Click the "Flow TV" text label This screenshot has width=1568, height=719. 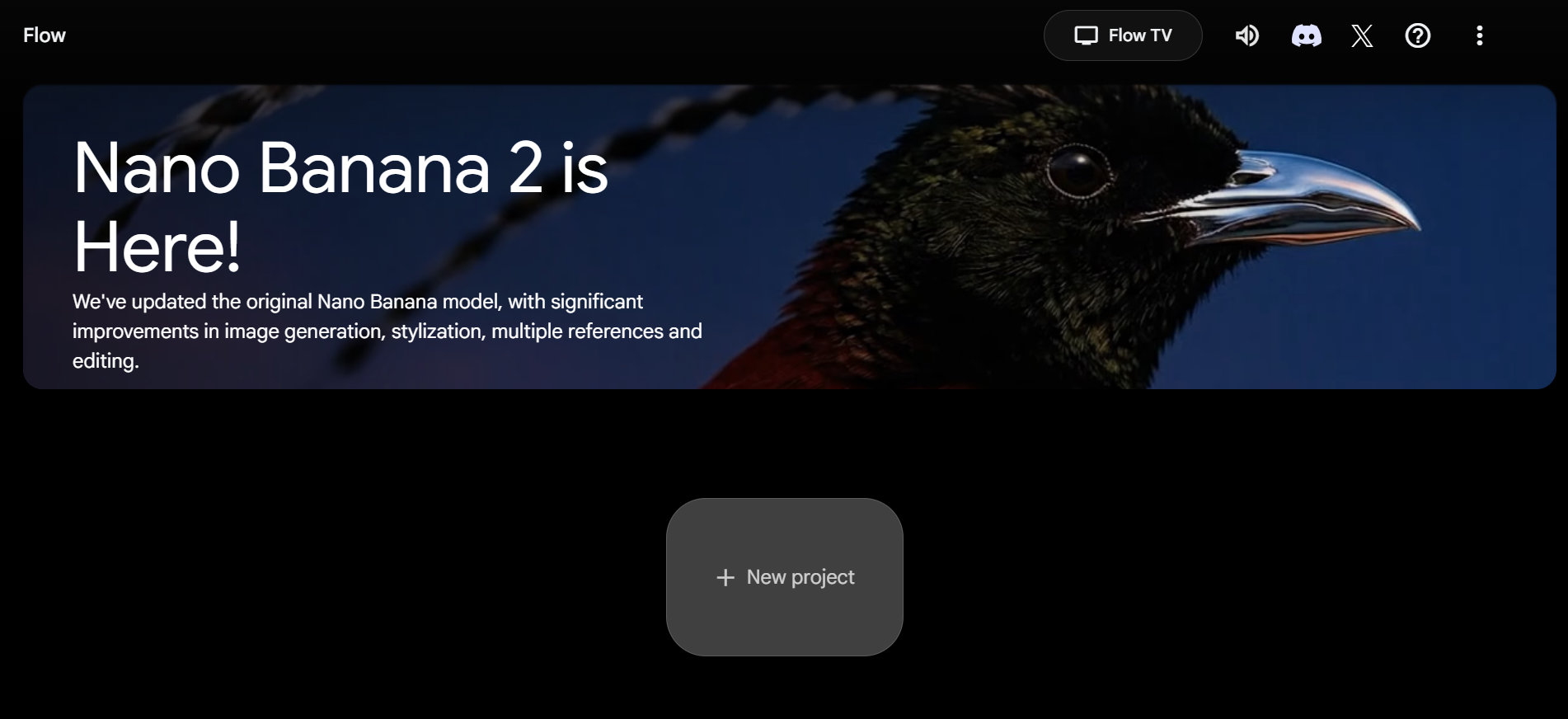[x=1140, y=35]
